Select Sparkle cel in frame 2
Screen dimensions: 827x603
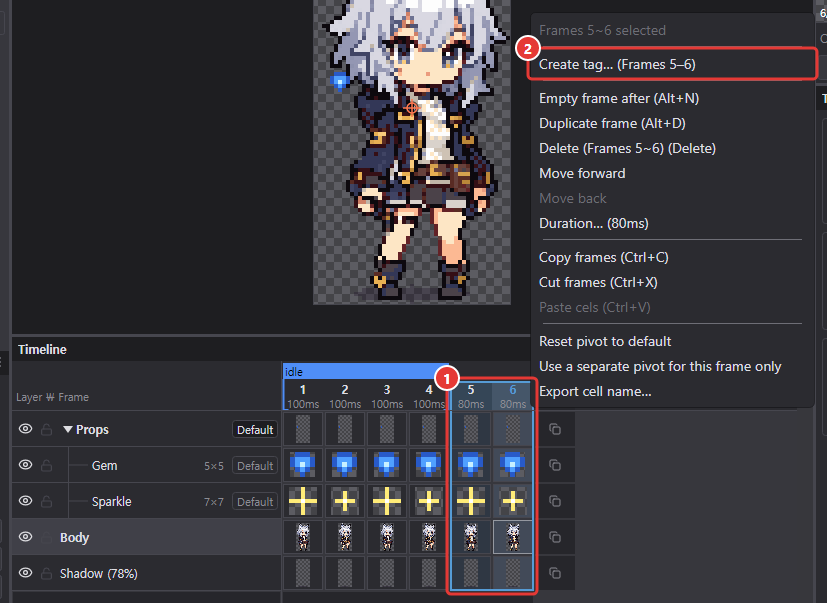point(345,501)
